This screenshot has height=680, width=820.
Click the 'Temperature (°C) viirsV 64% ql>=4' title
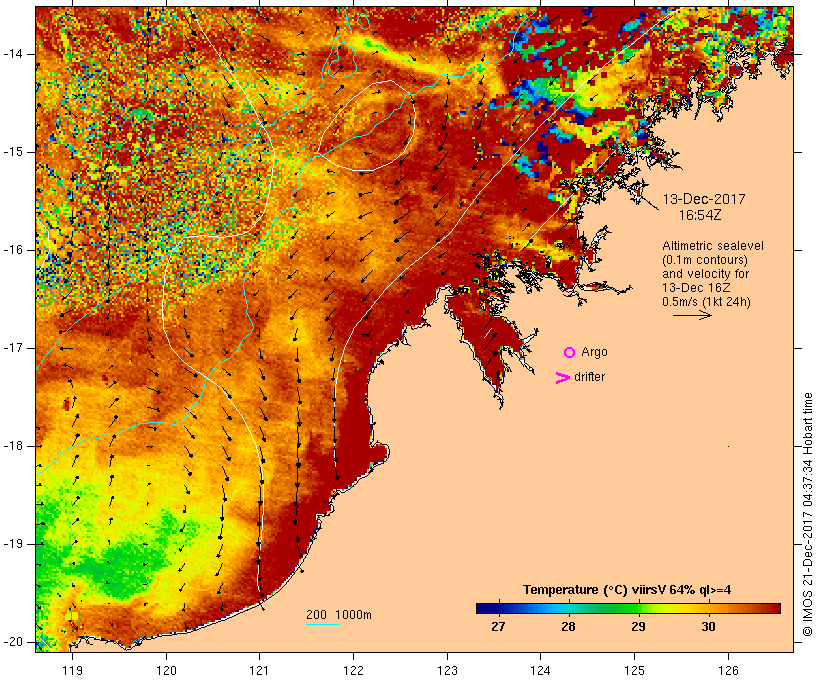(x=627, y=590)
